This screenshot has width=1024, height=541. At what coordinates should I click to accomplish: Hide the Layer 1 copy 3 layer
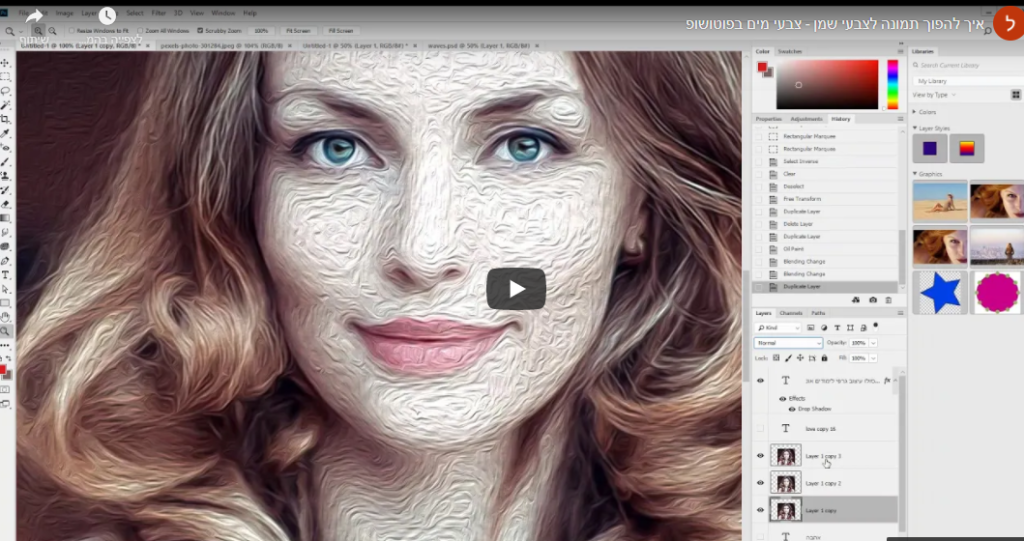click(x=760, y=456)
